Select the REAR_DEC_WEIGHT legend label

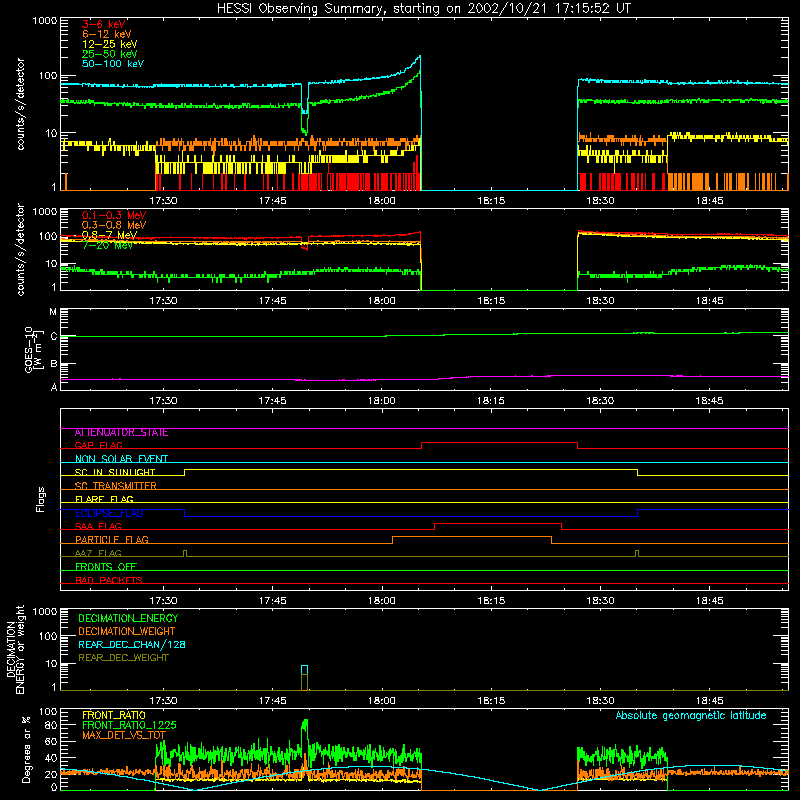(123, 658)
